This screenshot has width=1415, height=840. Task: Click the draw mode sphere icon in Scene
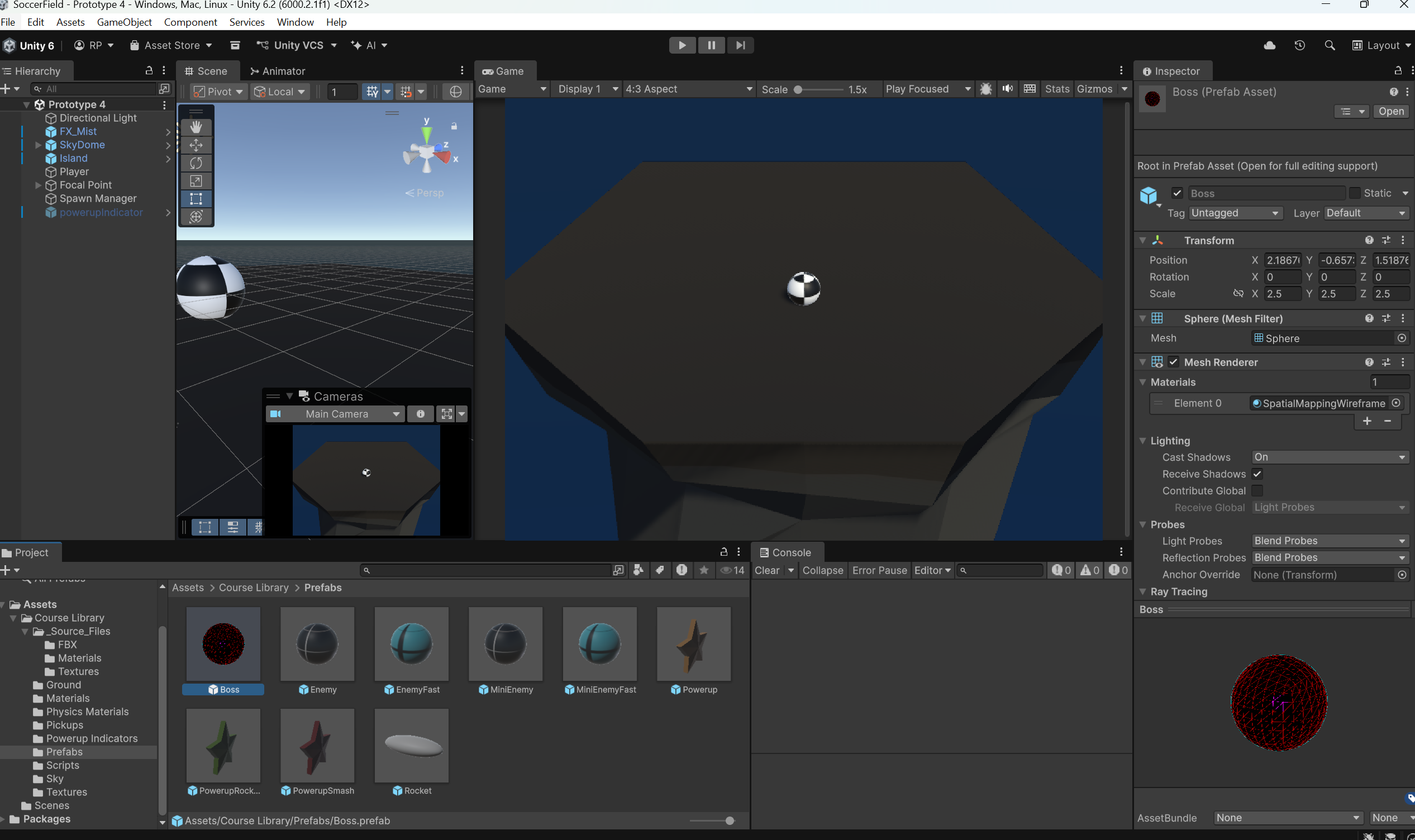coord(456,91)
